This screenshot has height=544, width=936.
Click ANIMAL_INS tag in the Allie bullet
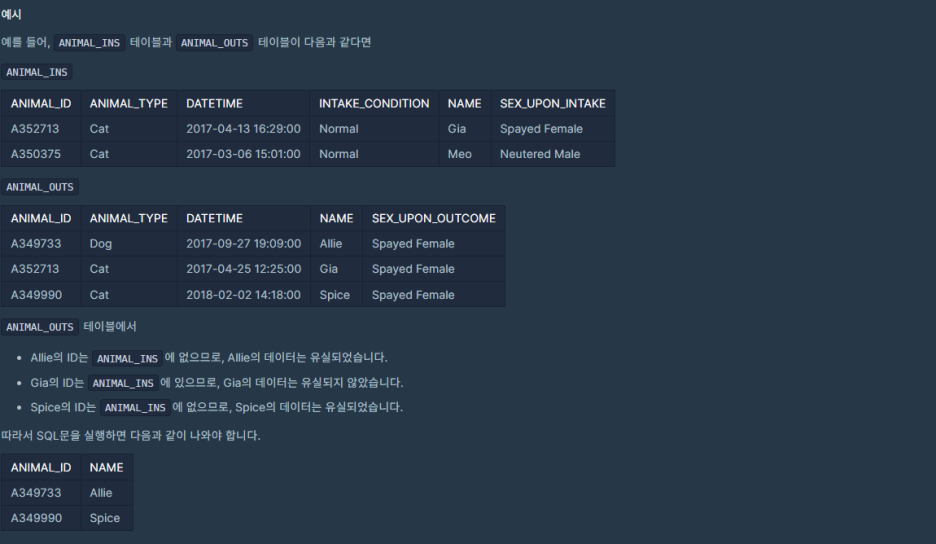(127, 359)
